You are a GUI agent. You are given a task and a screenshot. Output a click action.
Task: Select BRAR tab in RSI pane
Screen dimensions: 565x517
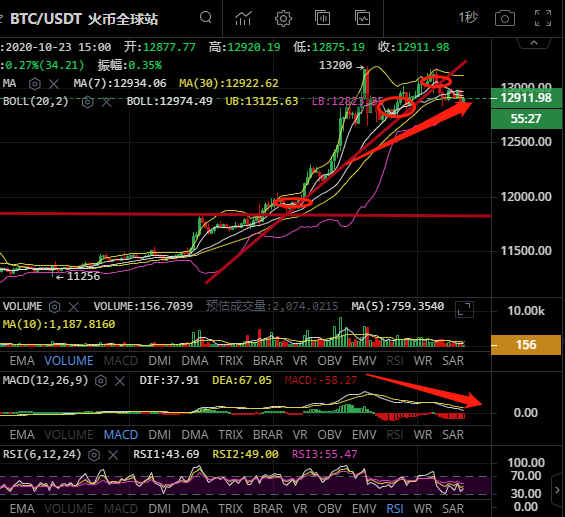tap(268, 509)
